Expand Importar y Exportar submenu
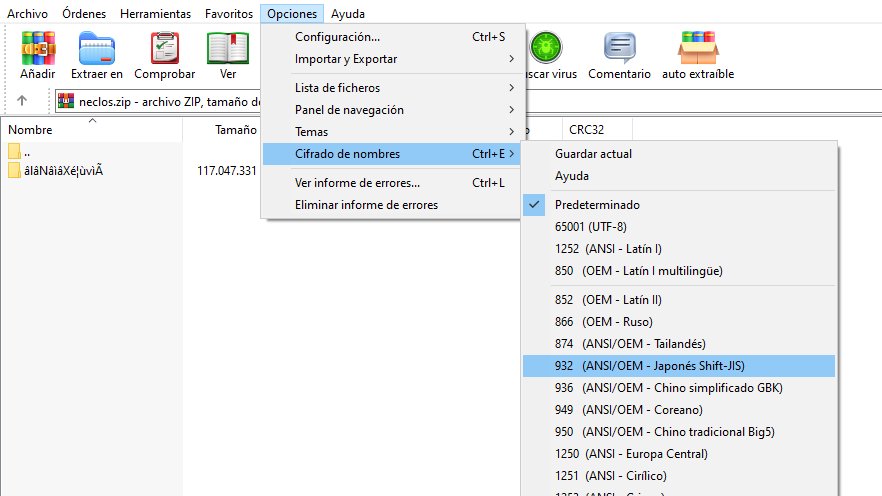Image resolution: width=882 pixels, height=496 pixels. 391,59
